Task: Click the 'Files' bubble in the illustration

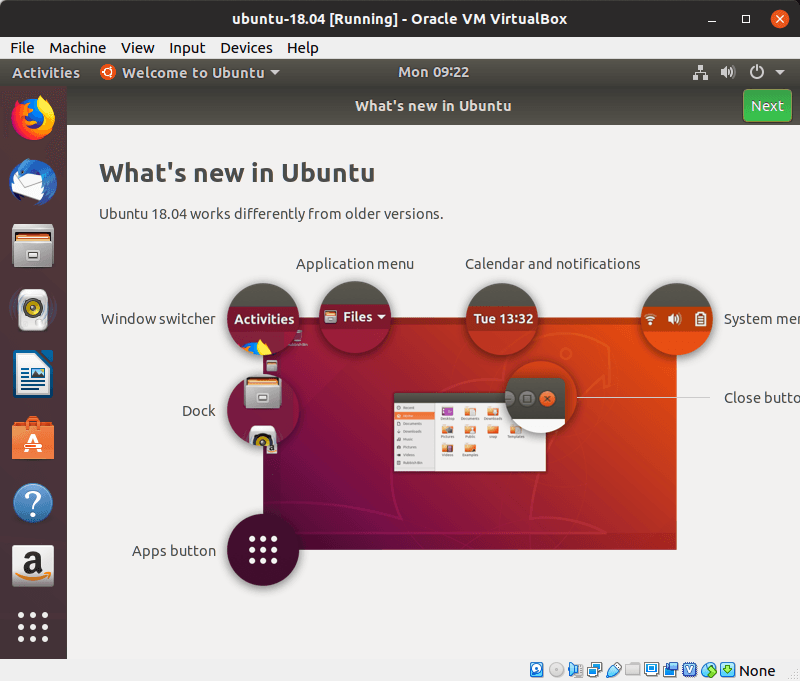Action: tap(355, 317)
